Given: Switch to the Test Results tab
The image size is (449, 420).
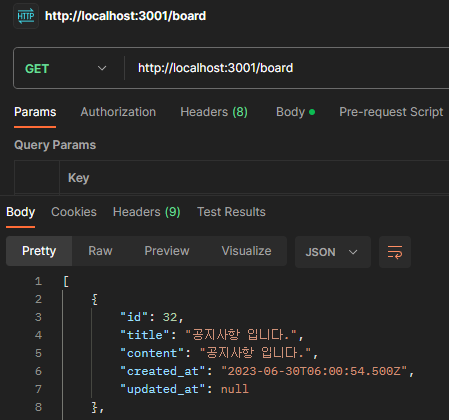Looking at the screenshot, I should pos(231,212).
